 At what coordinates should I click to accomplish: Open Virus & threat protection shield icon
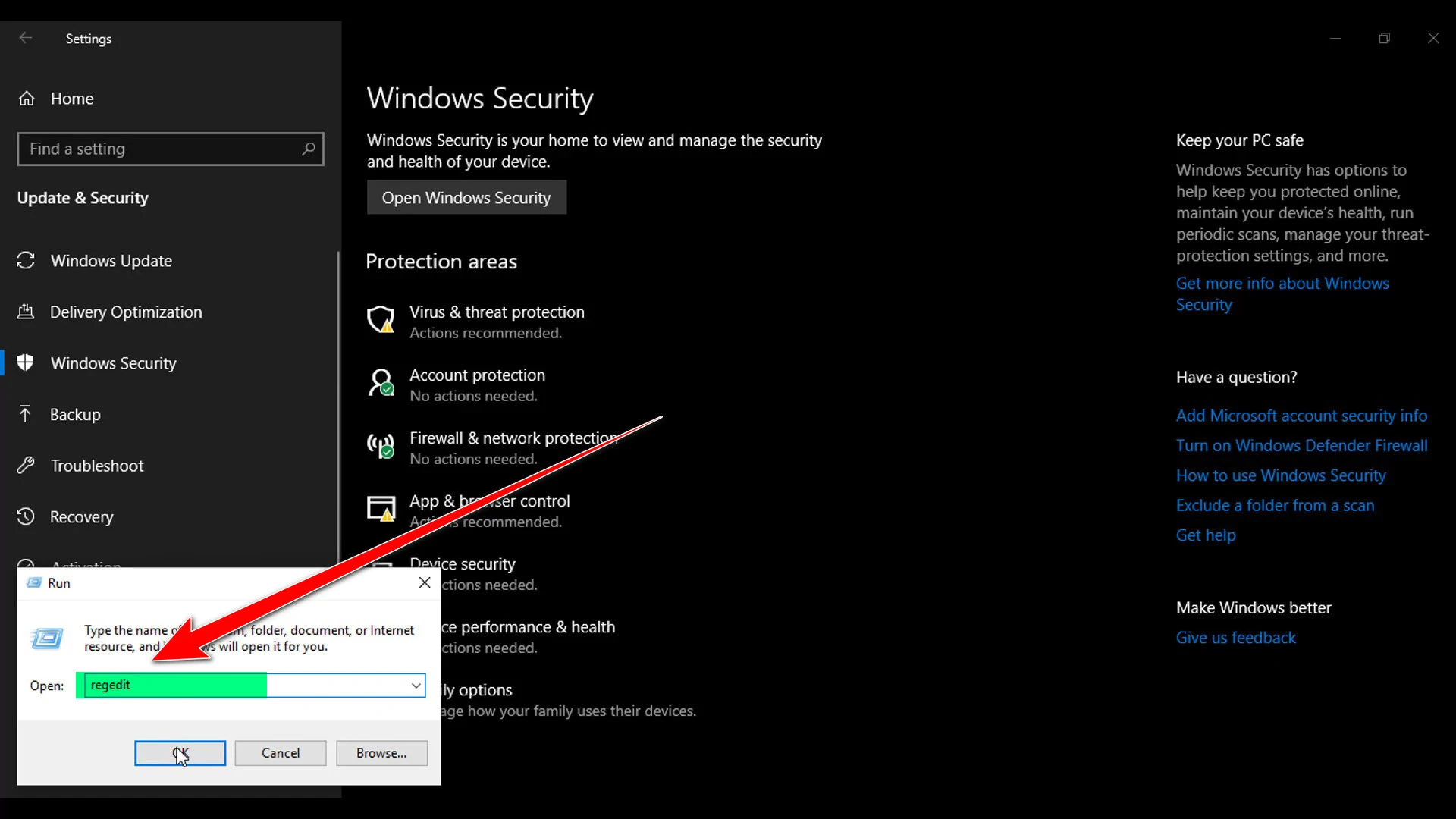click(381, 320)
